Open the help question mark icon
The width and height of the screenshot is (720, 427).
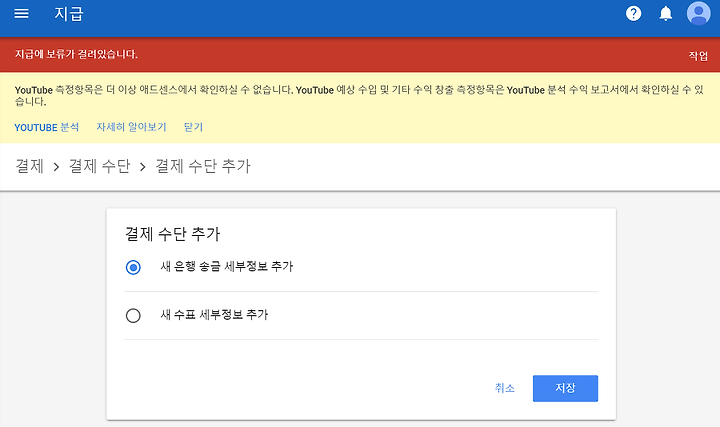click(633, 13)
